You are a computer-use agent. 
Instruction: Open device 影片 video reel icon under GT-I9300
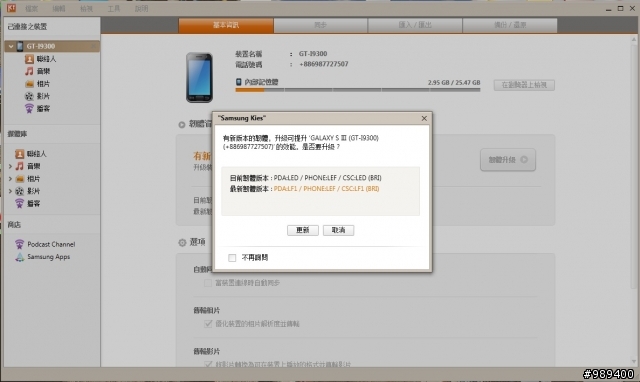pos(29,96)
